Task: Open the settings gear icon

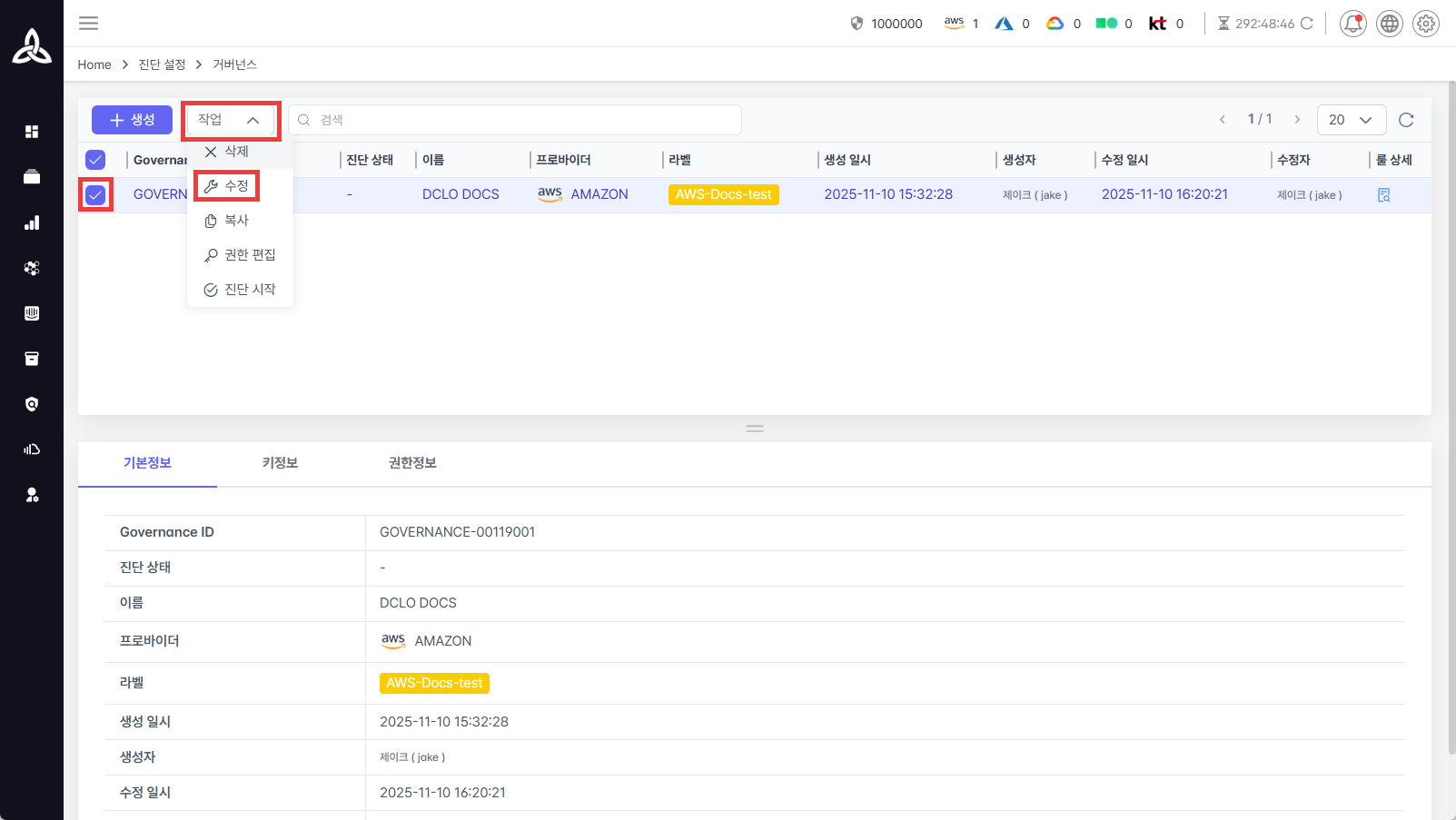Action: [x=1426, y=24]
